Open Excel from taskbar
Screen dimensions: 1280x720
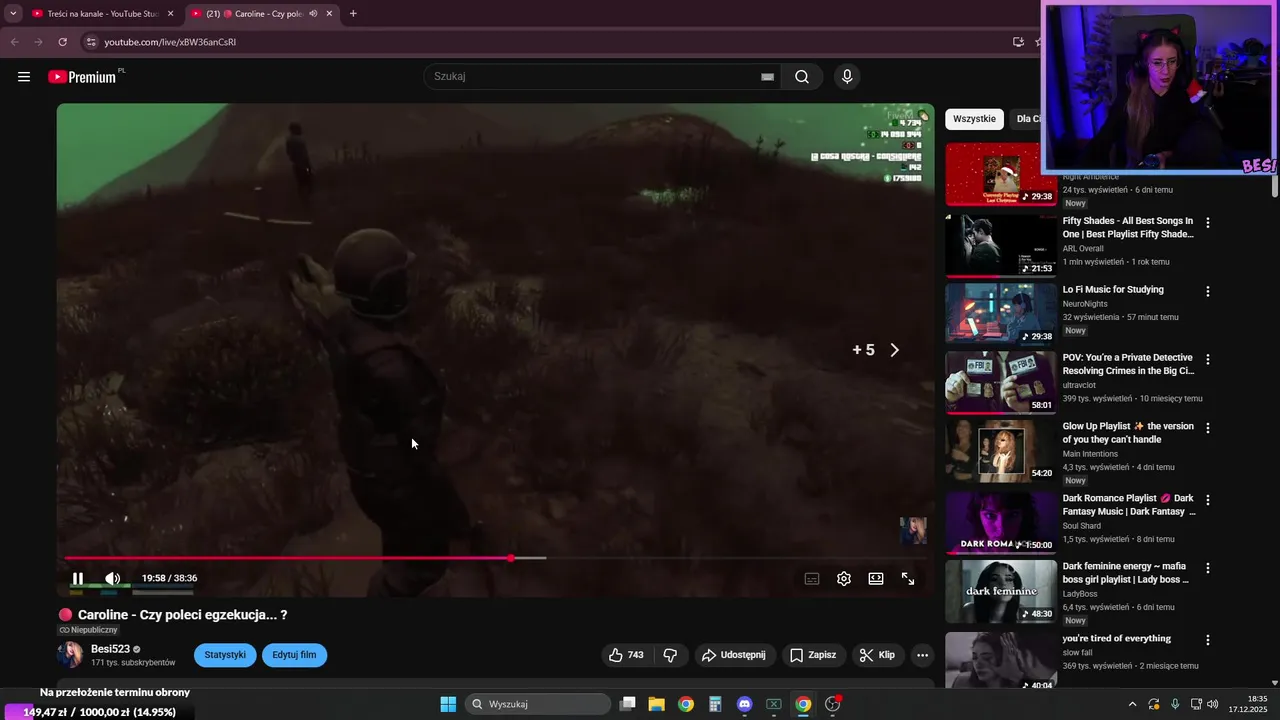click(x=773, y=704)
